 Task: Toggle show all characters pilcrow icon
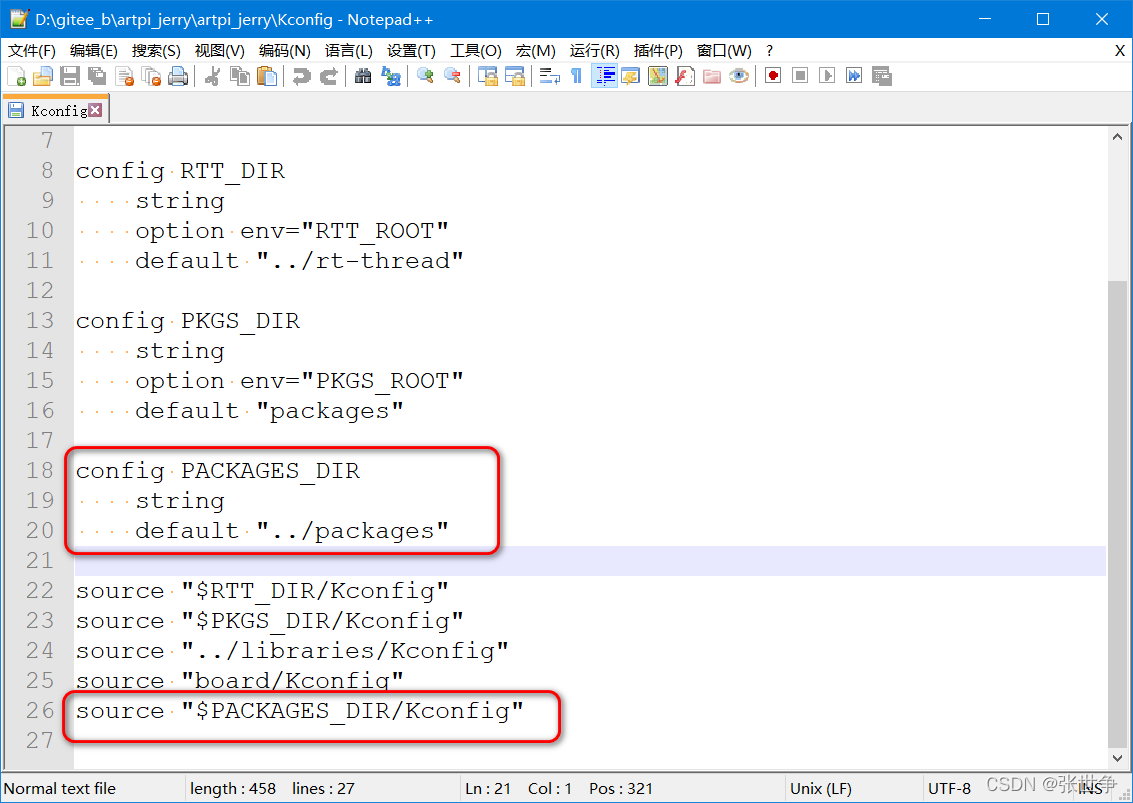576,76
